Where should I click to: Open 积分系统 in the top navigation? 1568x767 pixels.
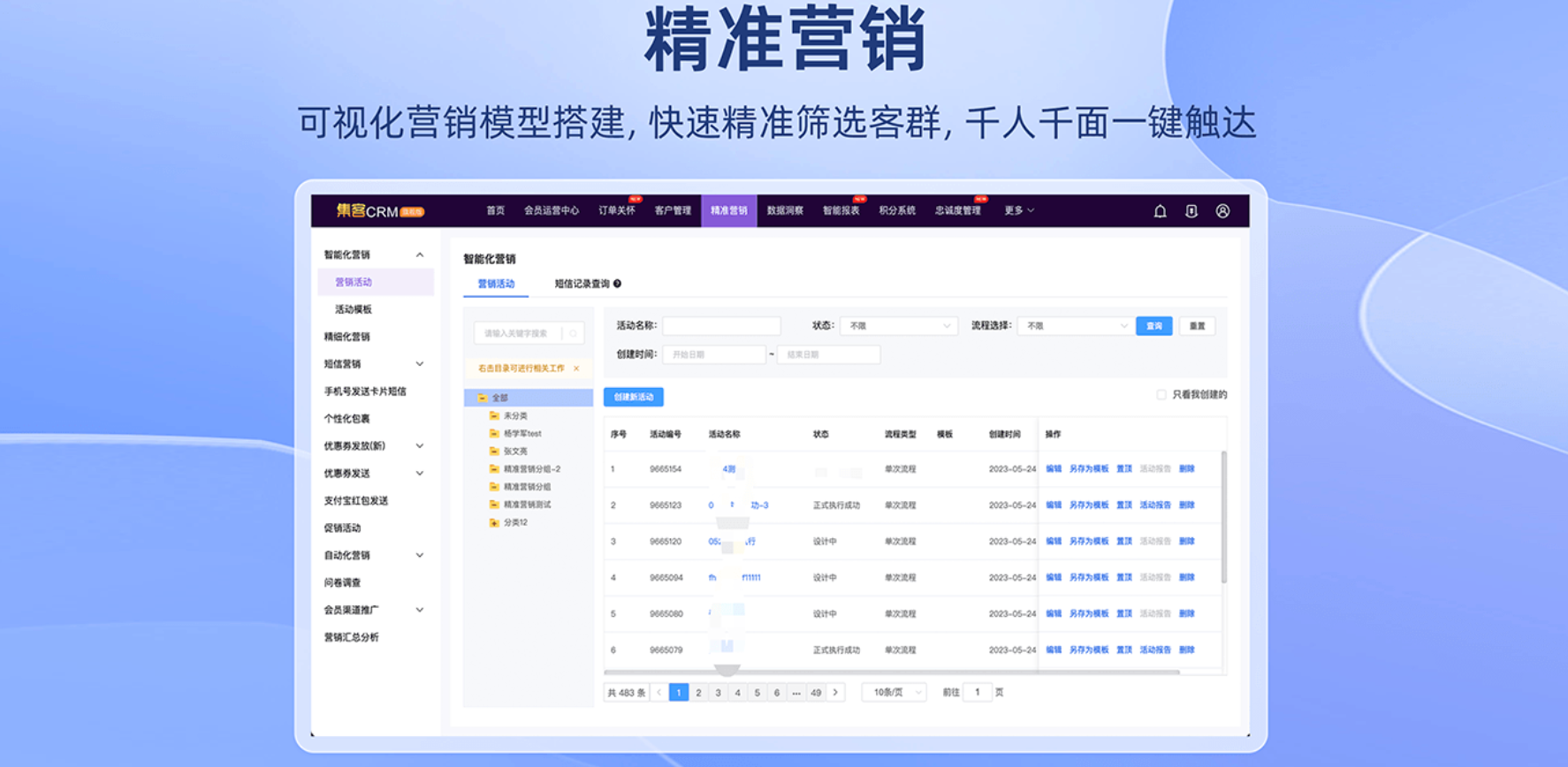coord(897,210)
